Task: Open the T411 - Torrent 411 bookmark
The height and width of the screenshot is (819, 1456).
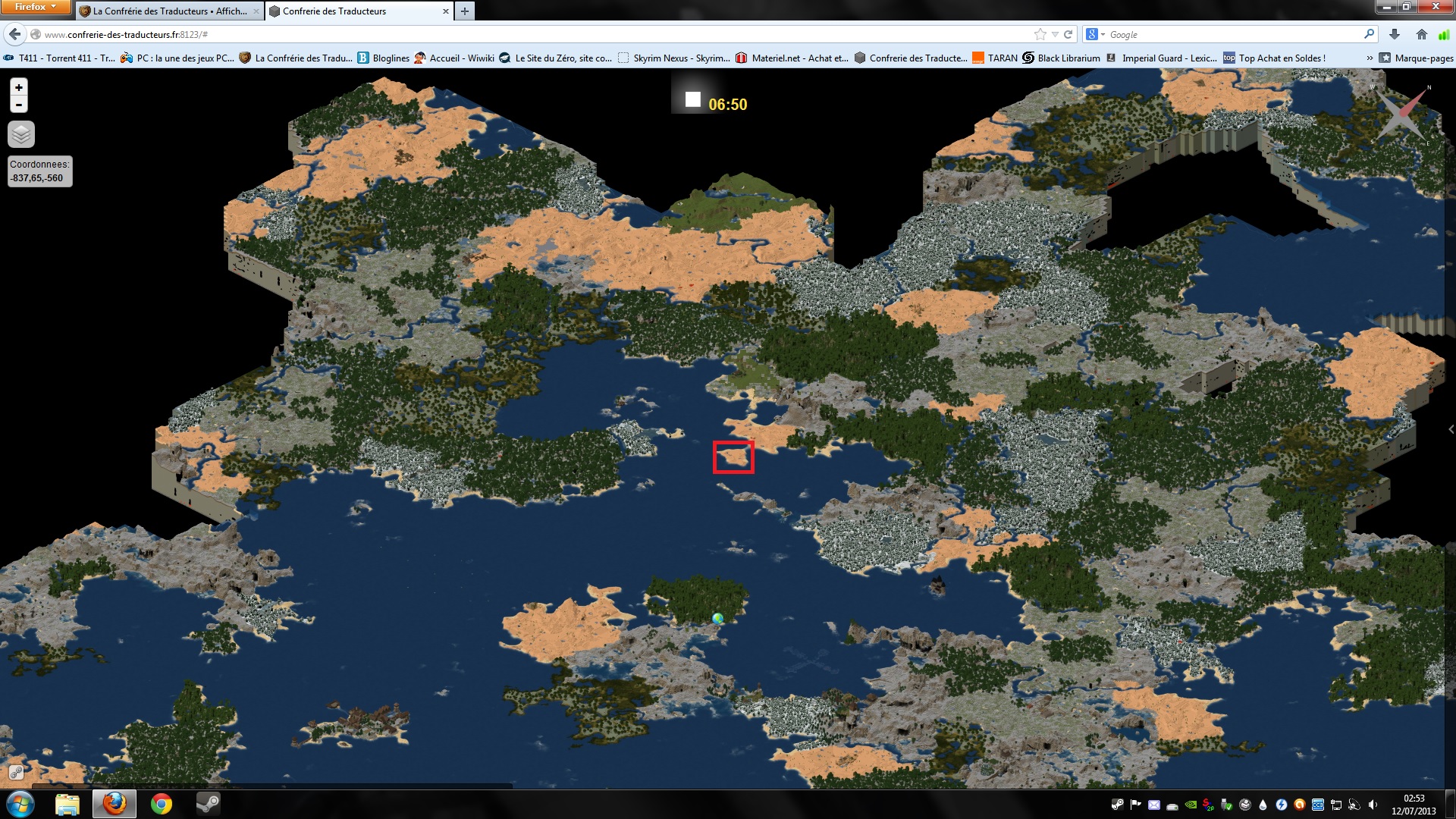Action: tap(59, 58)
